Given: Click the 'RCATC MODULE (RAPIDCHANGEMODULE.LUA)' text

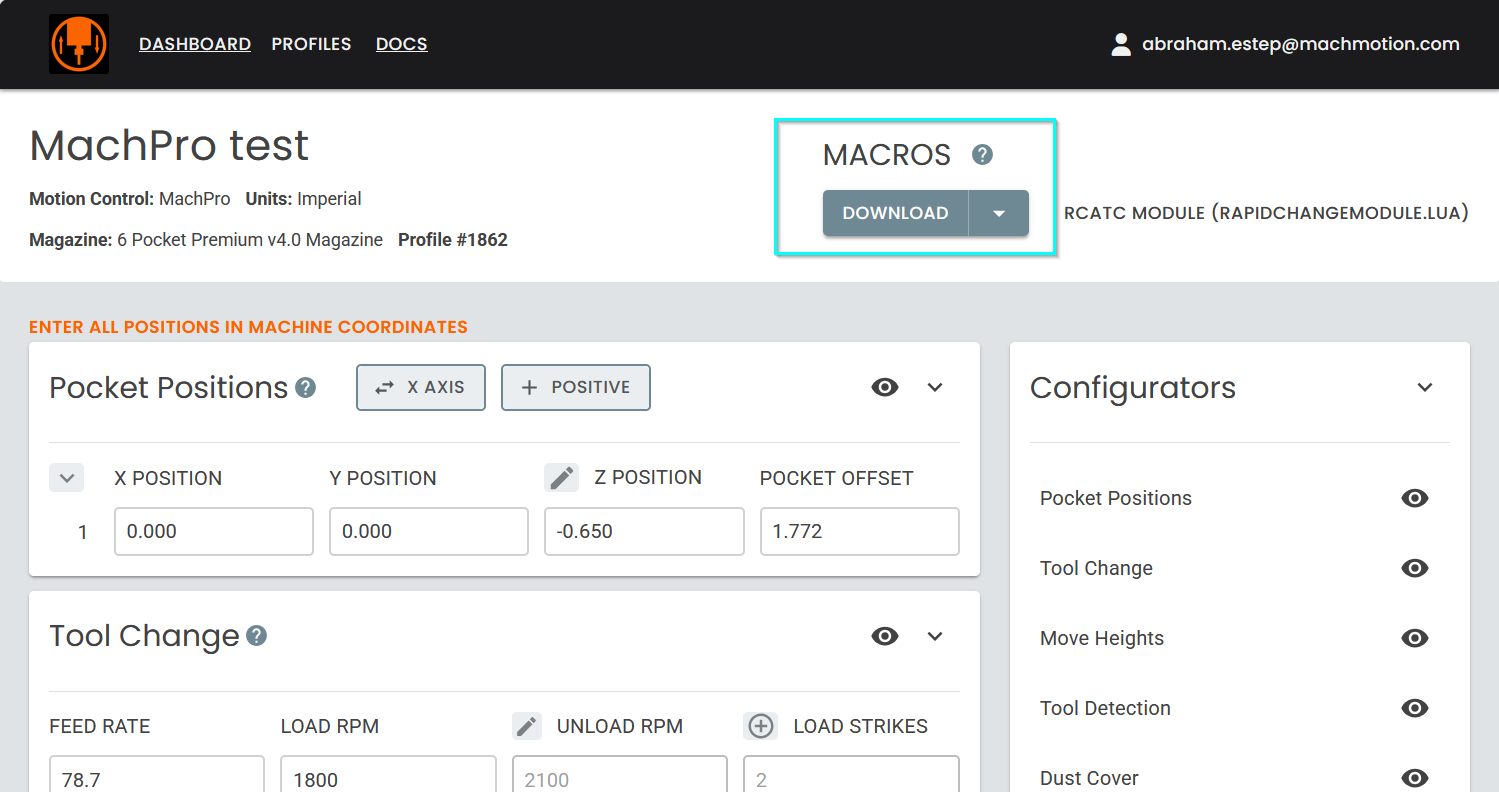Looking at the screenshot, I should point(1266,213).
